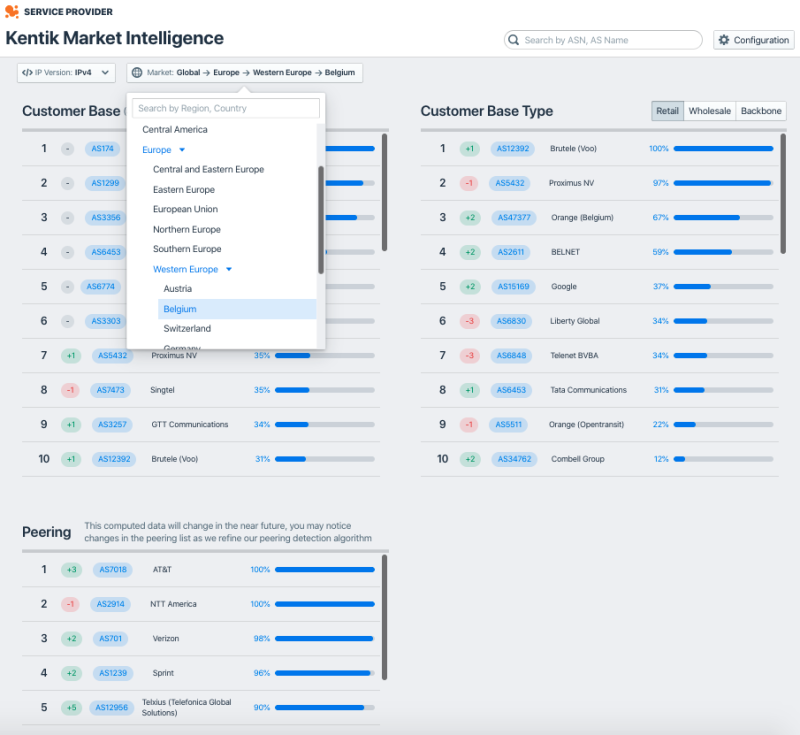Click the Verizon name in Peering
800x735 pixels.
(x=166, y=639)
